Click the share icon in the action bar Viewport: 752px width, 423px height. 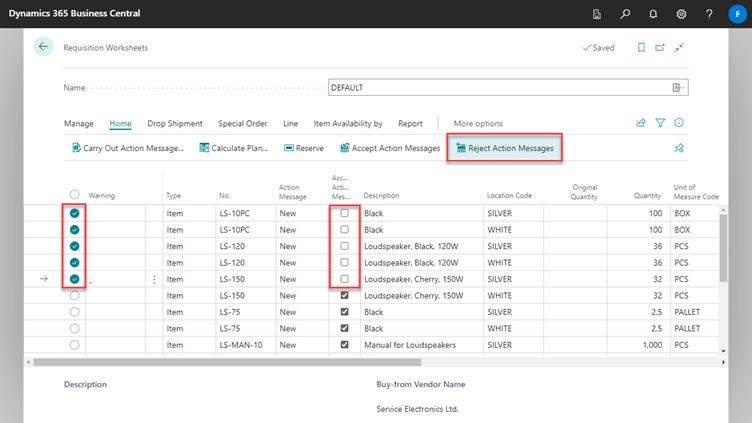tap(641, 123)
